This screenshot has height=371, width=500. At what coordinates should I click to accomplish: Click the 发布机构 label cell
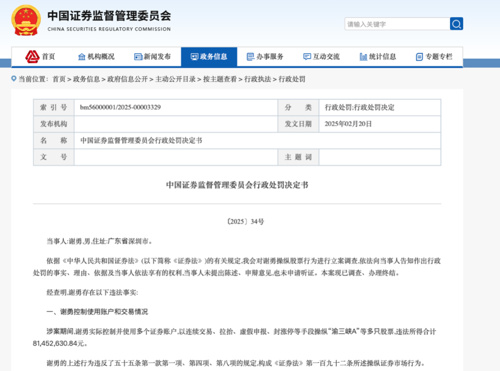tap(54, 124)
